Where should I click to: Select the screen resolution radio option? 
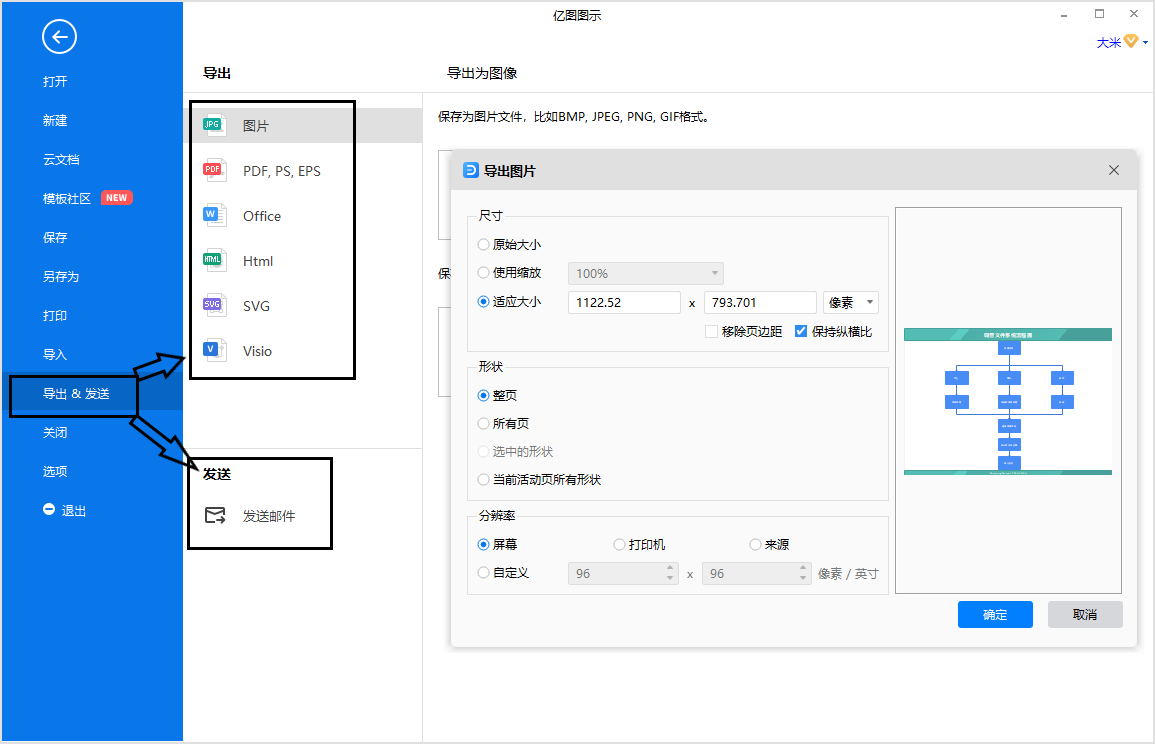click(483, 544)
